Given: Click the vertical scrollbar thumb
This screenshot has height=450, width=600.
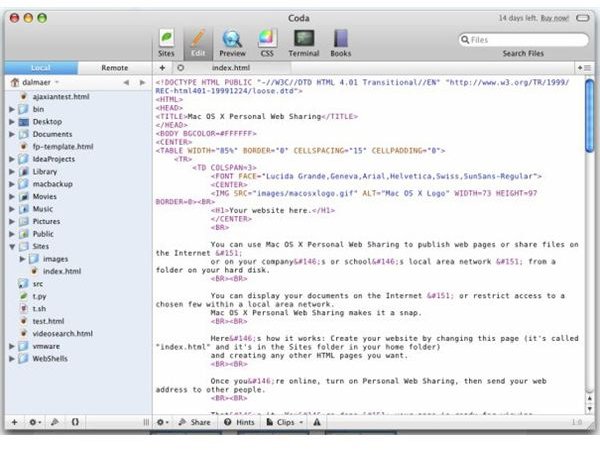Looking at the screenshot, I should (x=590, y=116).
